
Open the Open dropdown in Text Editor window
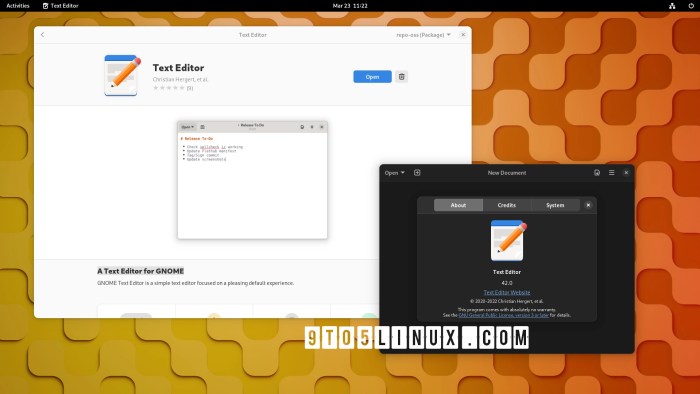[x=395, y=173]
